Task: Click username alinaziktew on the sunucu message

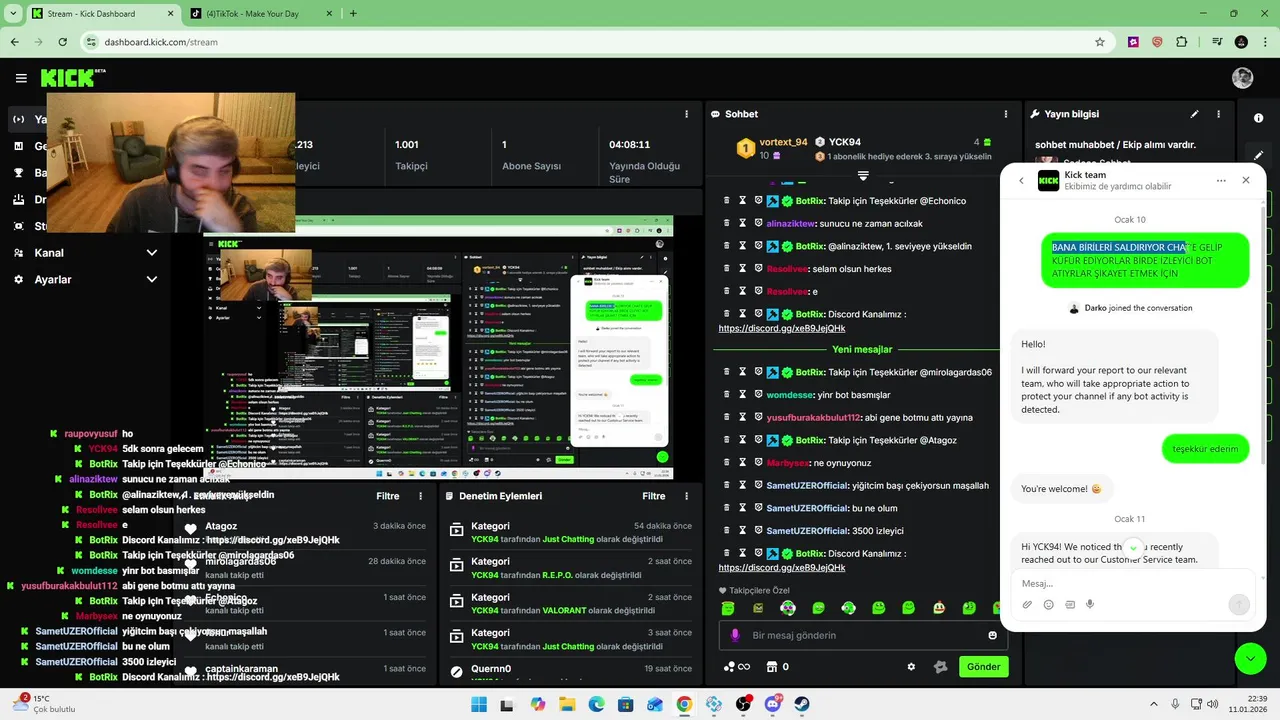Action: coord(791,223)
